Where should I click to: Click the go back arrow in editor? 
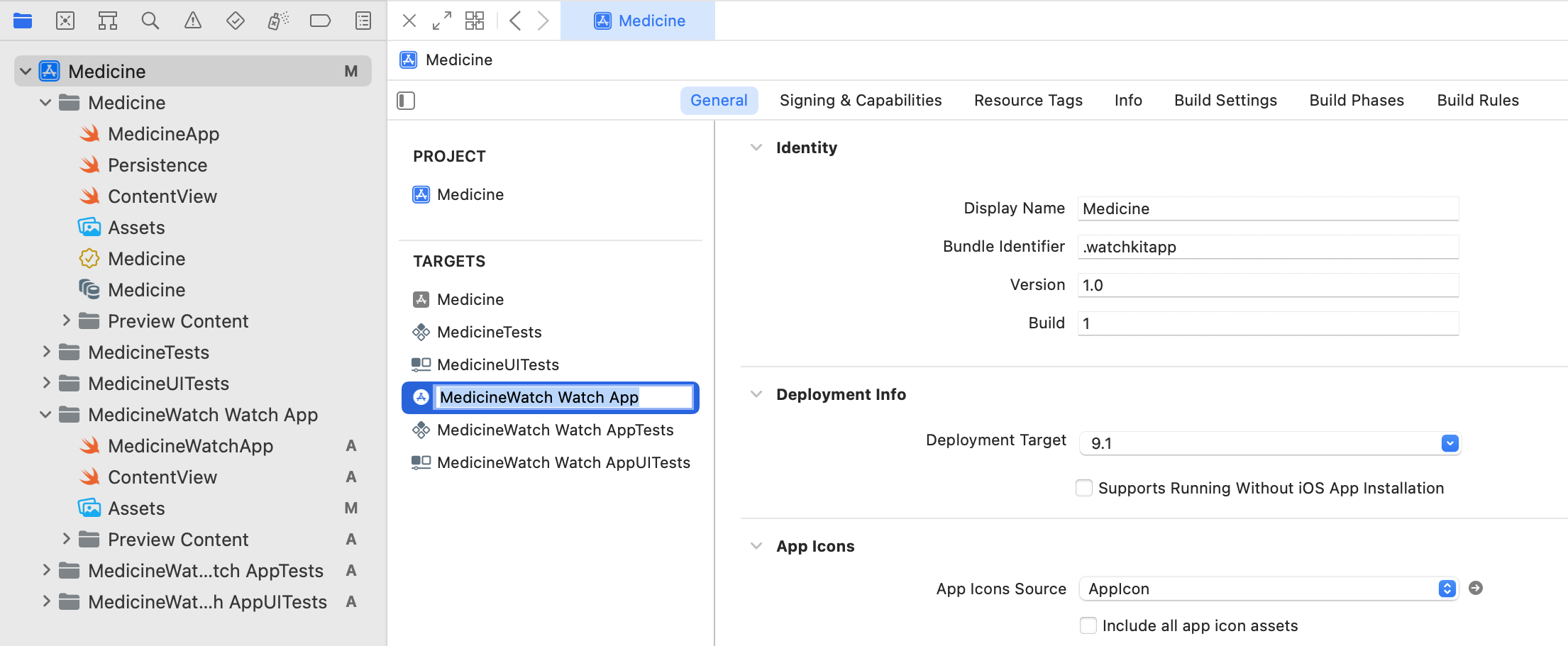pos(516,21)
